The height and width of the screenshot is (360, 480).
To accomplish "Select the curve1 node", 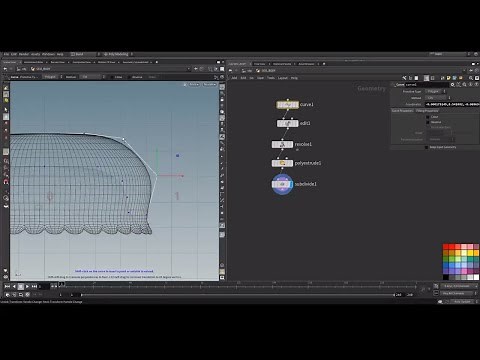I will 288,105.
